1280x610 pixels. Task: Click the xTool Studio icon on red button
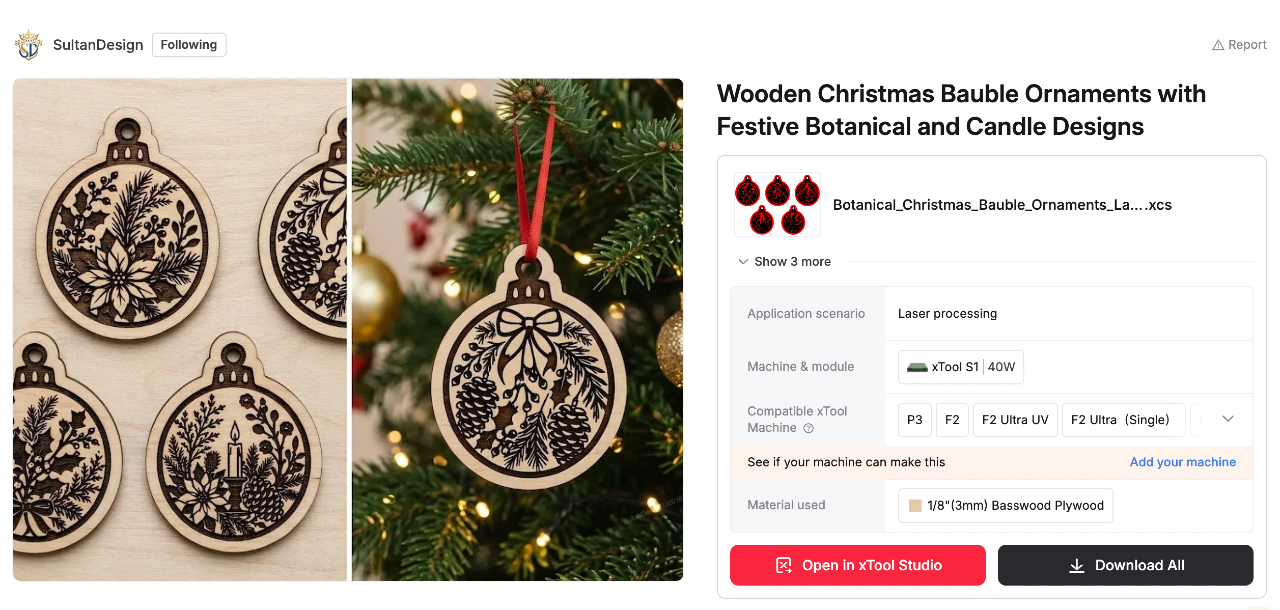click(x=784, y=566)
